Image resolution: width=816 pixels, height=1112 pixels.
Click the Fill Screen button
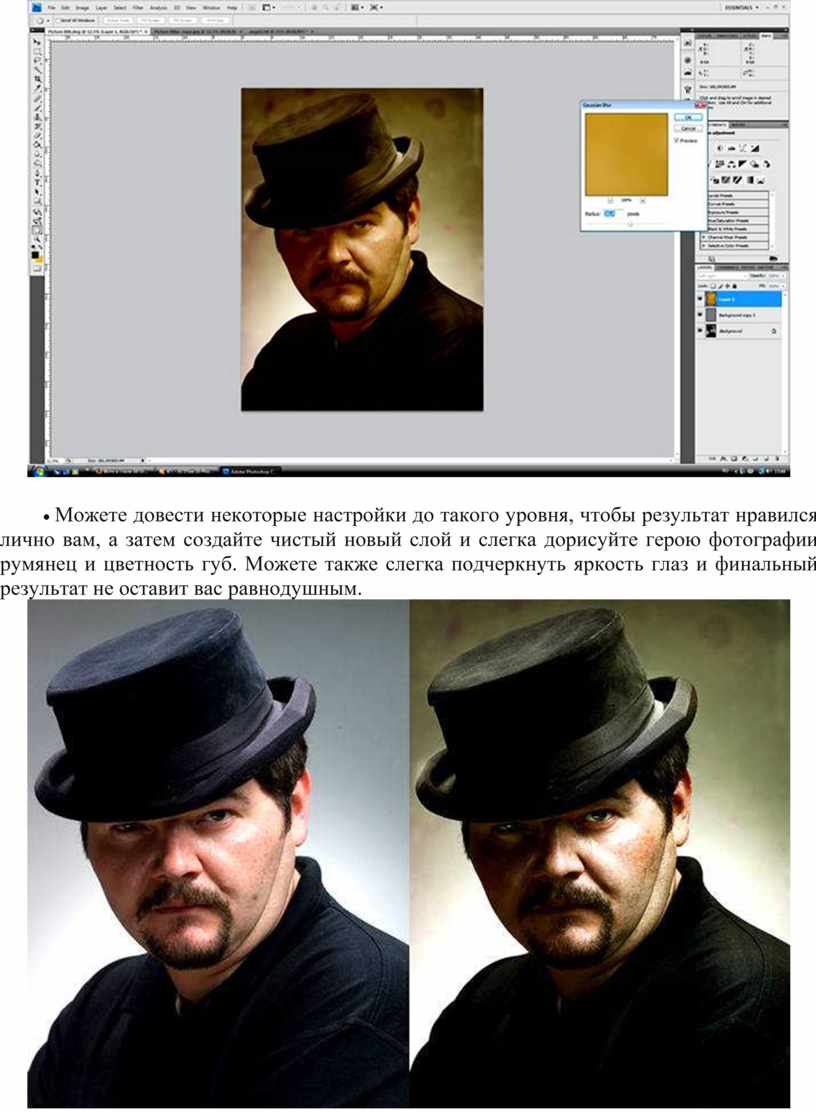(x=182, y=21)
